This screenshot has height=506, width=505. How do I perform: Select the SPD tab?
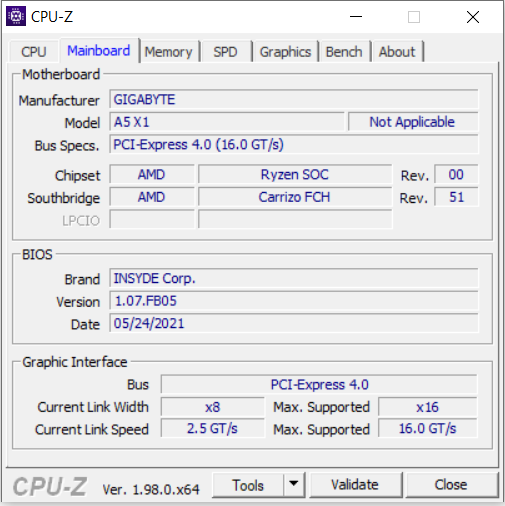click(226, 52)
